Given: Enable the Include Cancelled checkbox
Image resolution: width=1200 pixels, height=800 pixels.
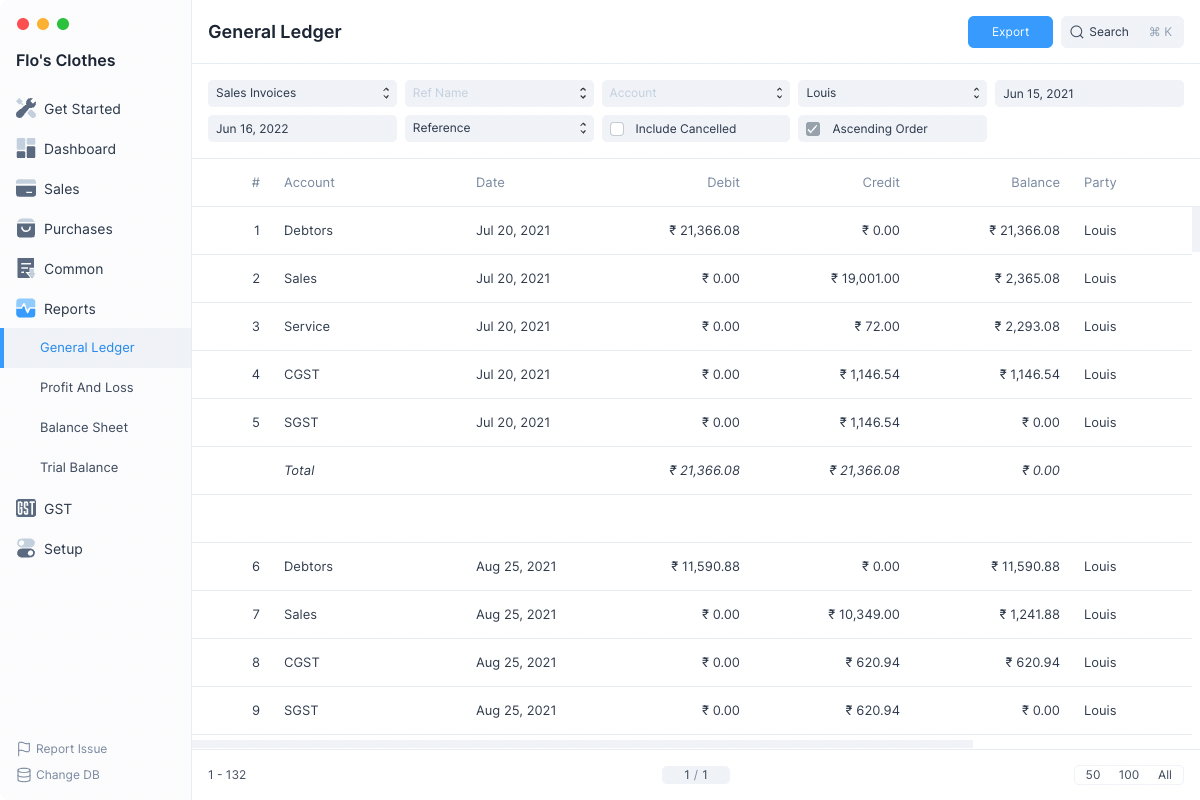Looking at the screenshot, I should pos(617,129).
